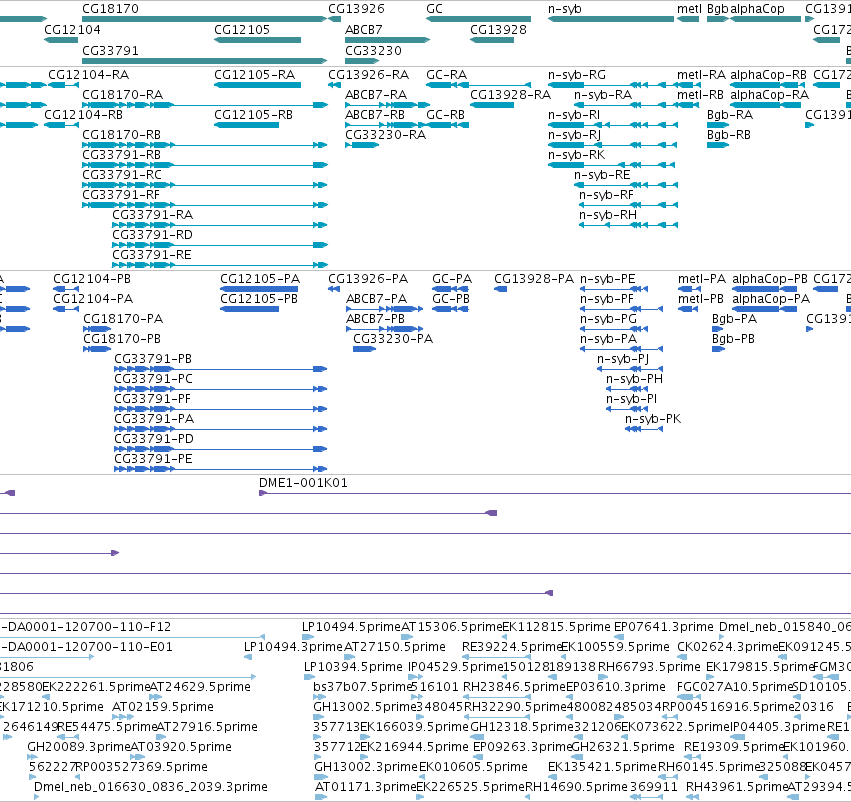The image size is (851, 802).
Task: Open the CG33791-RD transcript label
Action: (152, 234)
